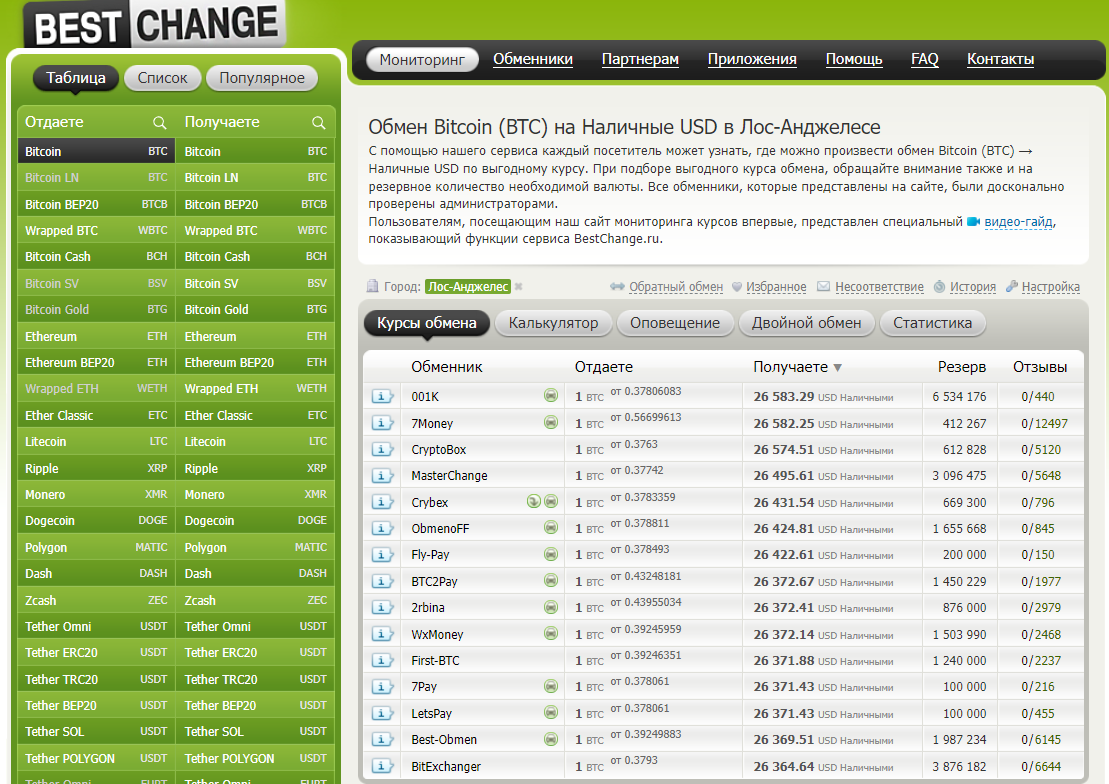Click the green badge icon beside ObmenoFF

[551, 528]
